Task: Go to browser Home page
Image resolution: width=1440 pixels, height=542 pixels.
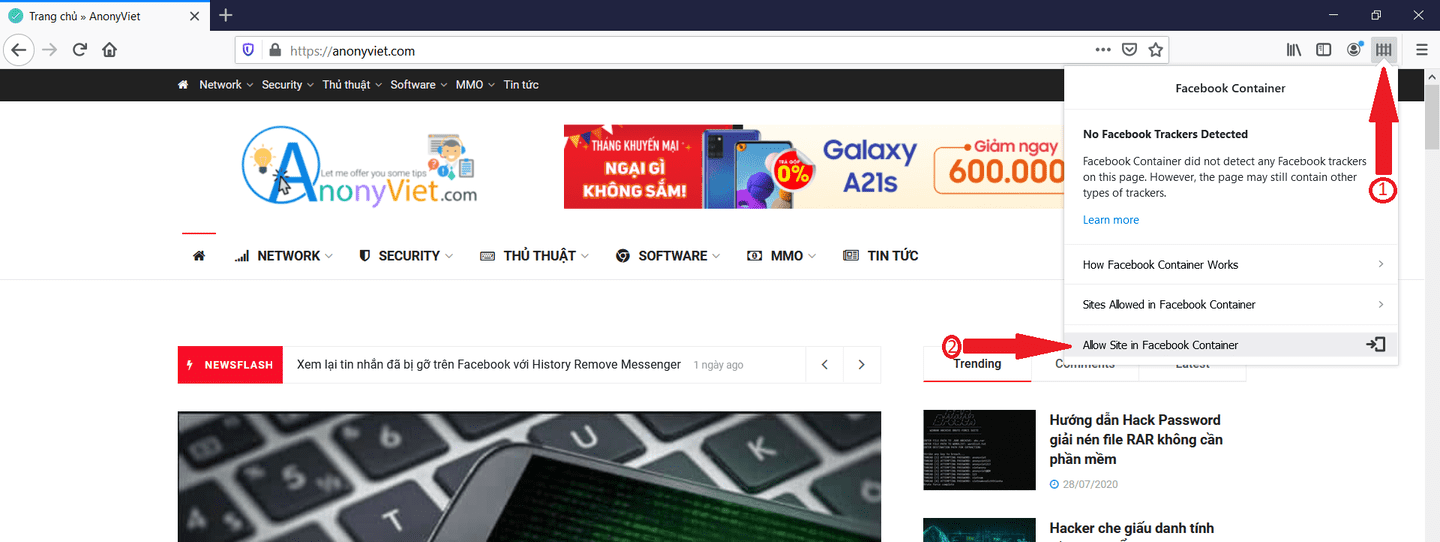Action: tap(110, 50)
